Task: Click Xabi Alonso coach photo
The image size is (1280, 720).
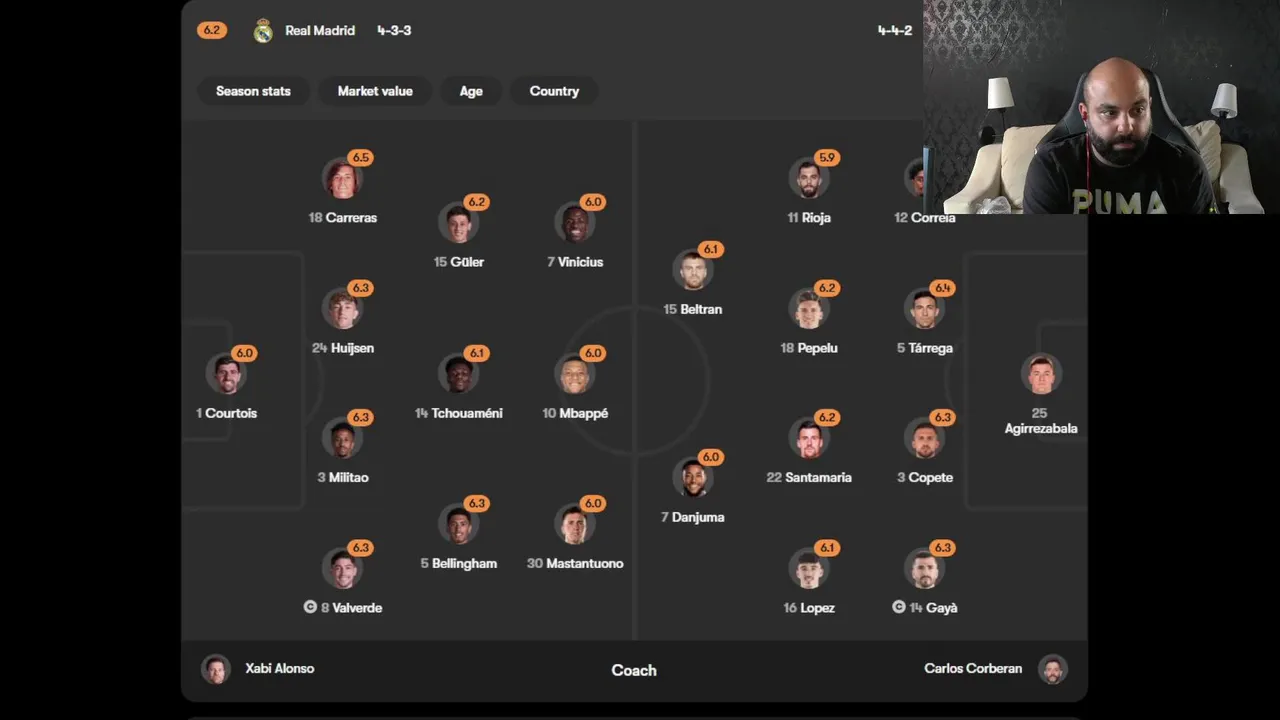Action: (x=216, y=669)
